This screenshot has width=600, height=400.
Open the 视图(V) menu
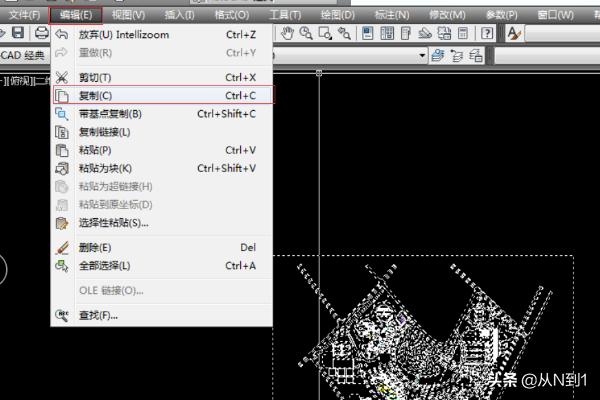point(128,15)
